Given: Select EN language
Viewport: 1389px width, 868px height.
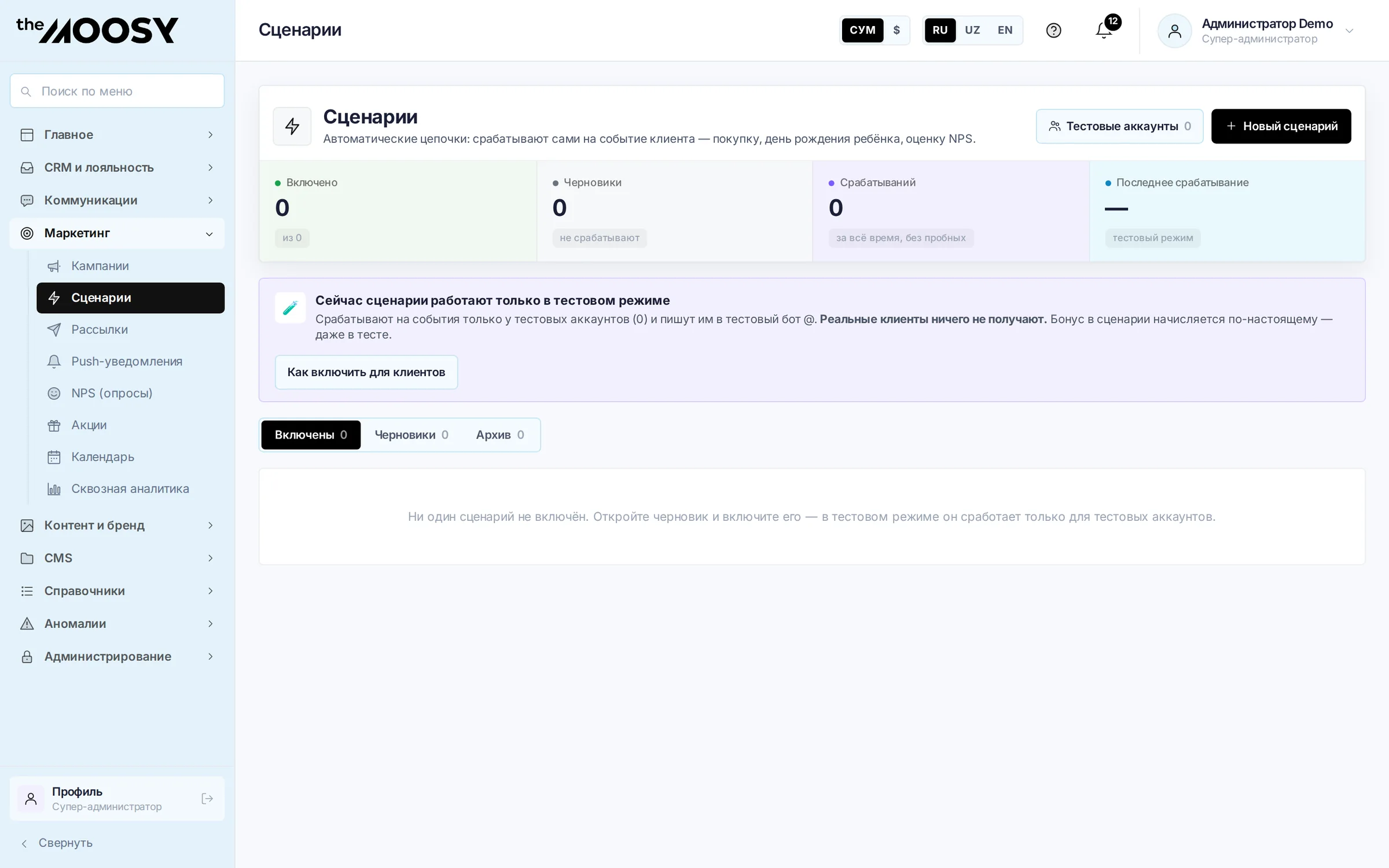Looking at the screenshot, I should [1005, 30].
